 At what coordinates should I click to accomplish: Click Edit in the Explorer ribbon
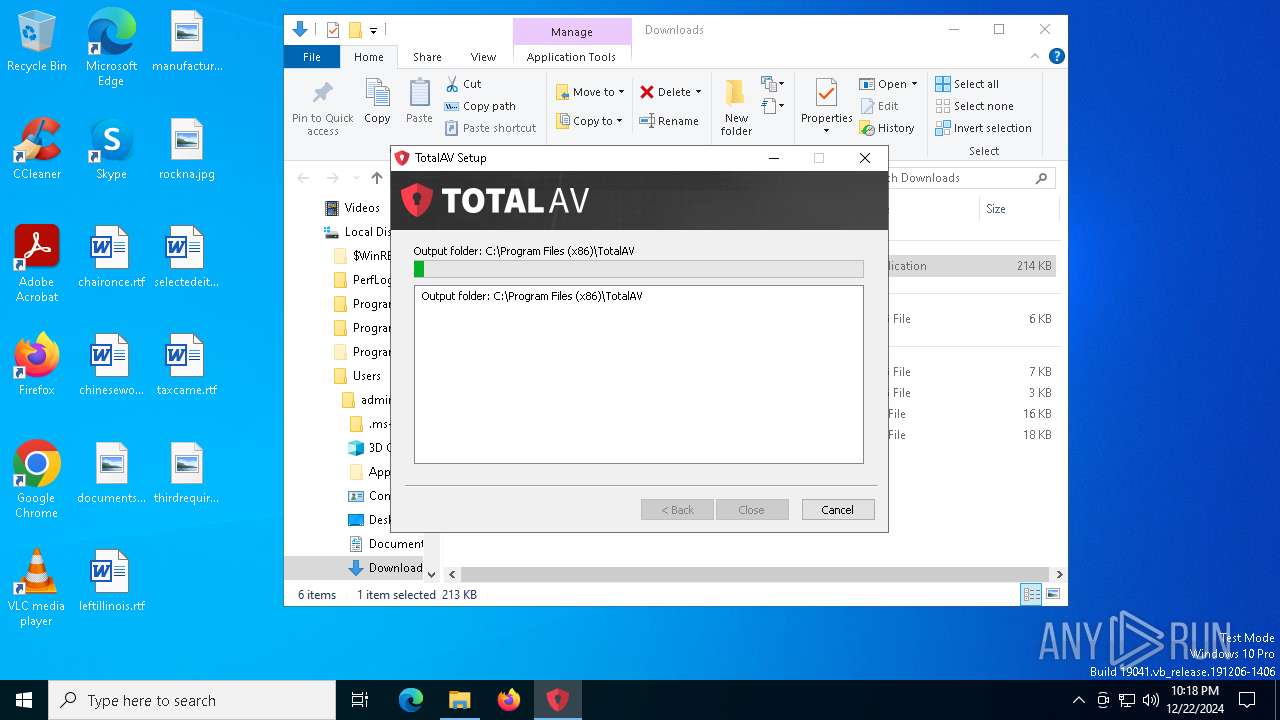879,106
